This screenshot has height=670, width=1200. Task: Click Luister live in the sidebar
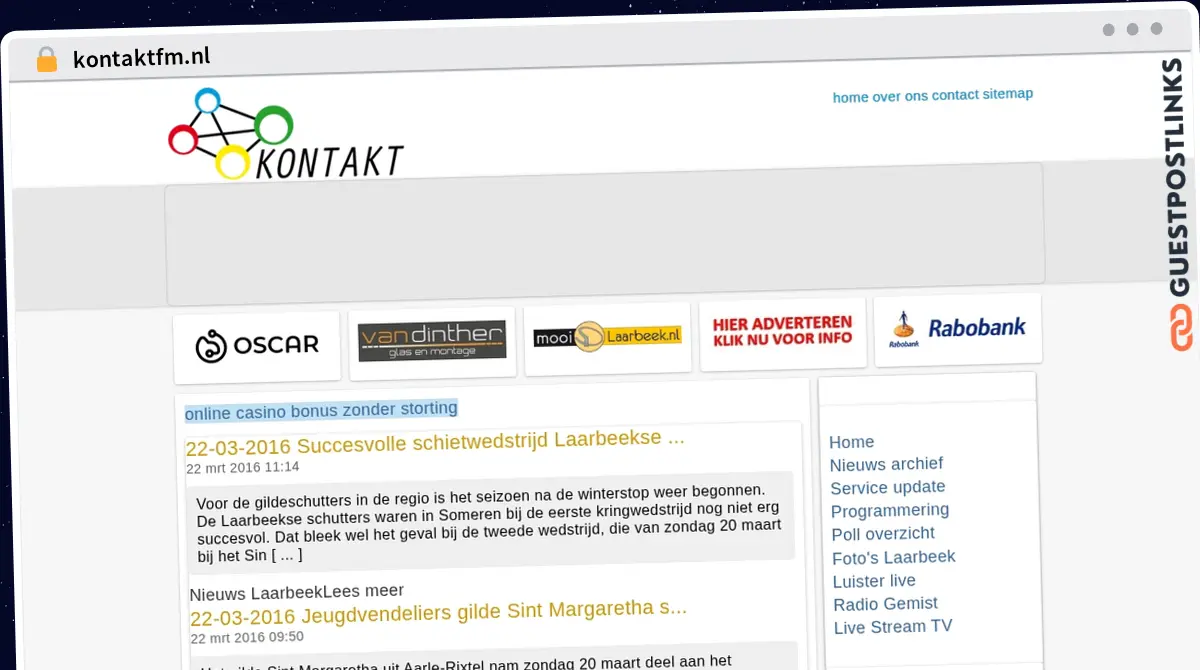(874, 581)
